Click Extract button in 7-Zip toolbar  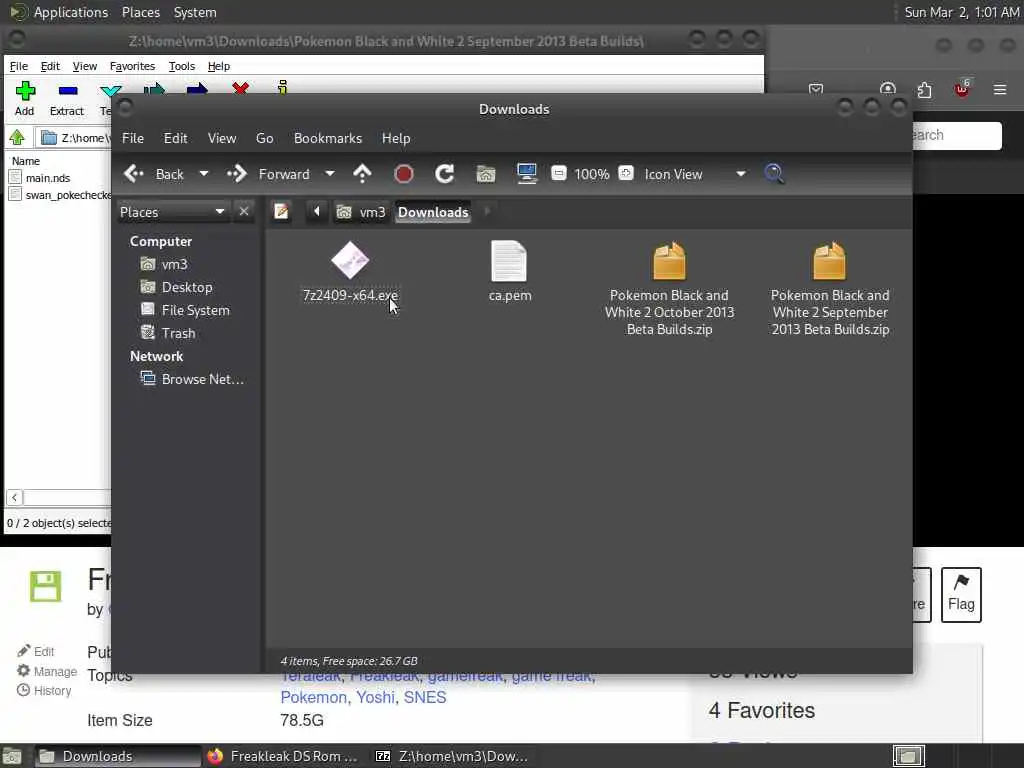(x=67, y=99)
